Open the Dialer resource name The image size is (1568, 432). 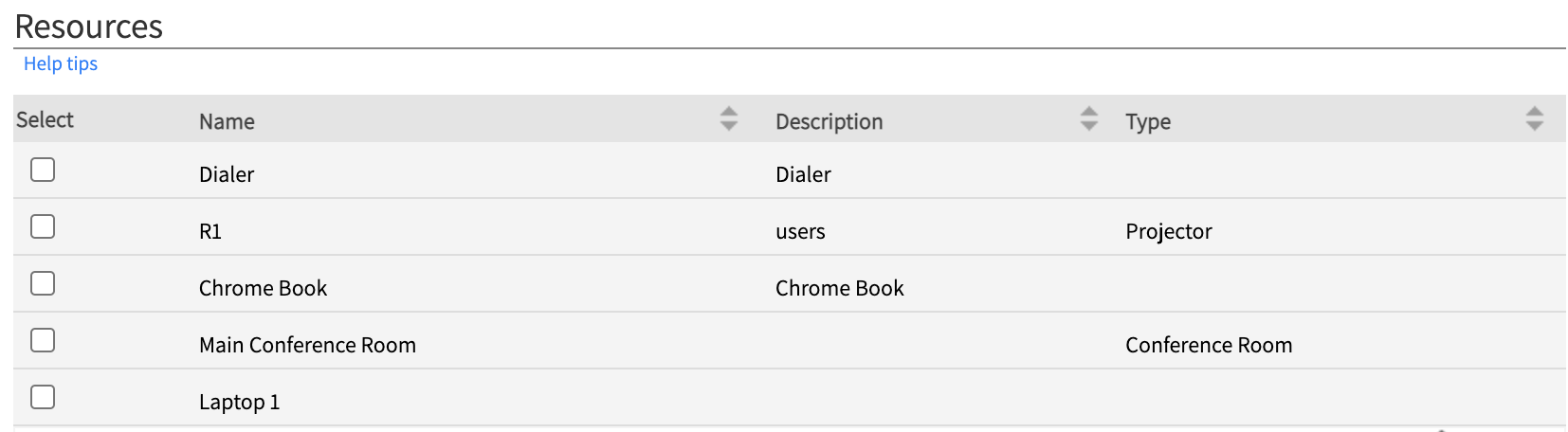[x=227, y=174]
